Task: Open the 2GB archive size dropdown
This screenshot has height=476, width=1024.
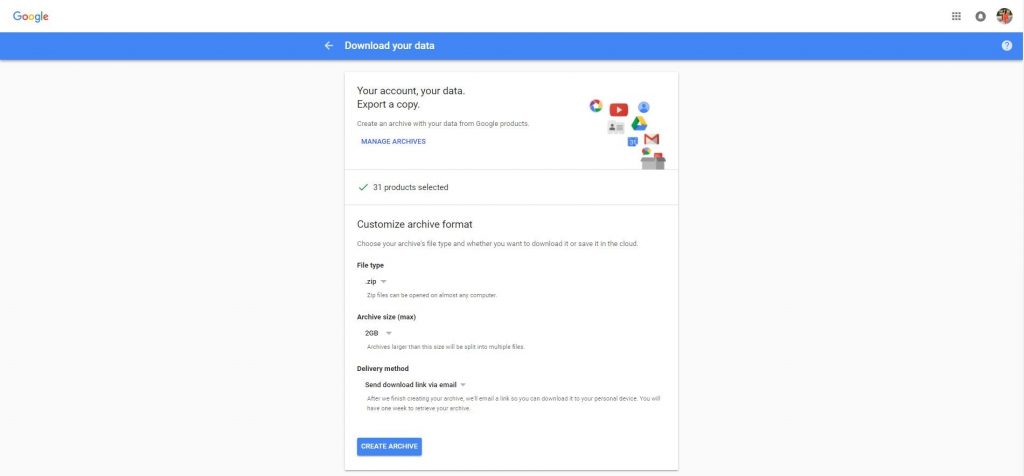Action: pos(378,333)
